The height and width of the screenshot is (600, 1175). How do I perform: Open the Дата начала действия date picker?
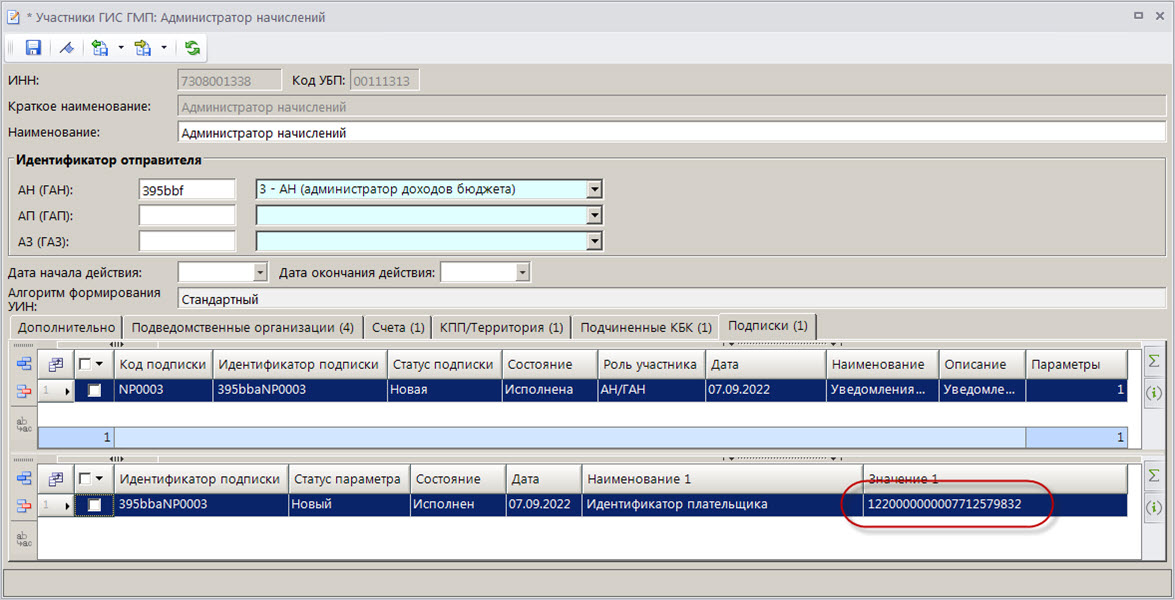(x=261, y=272)
